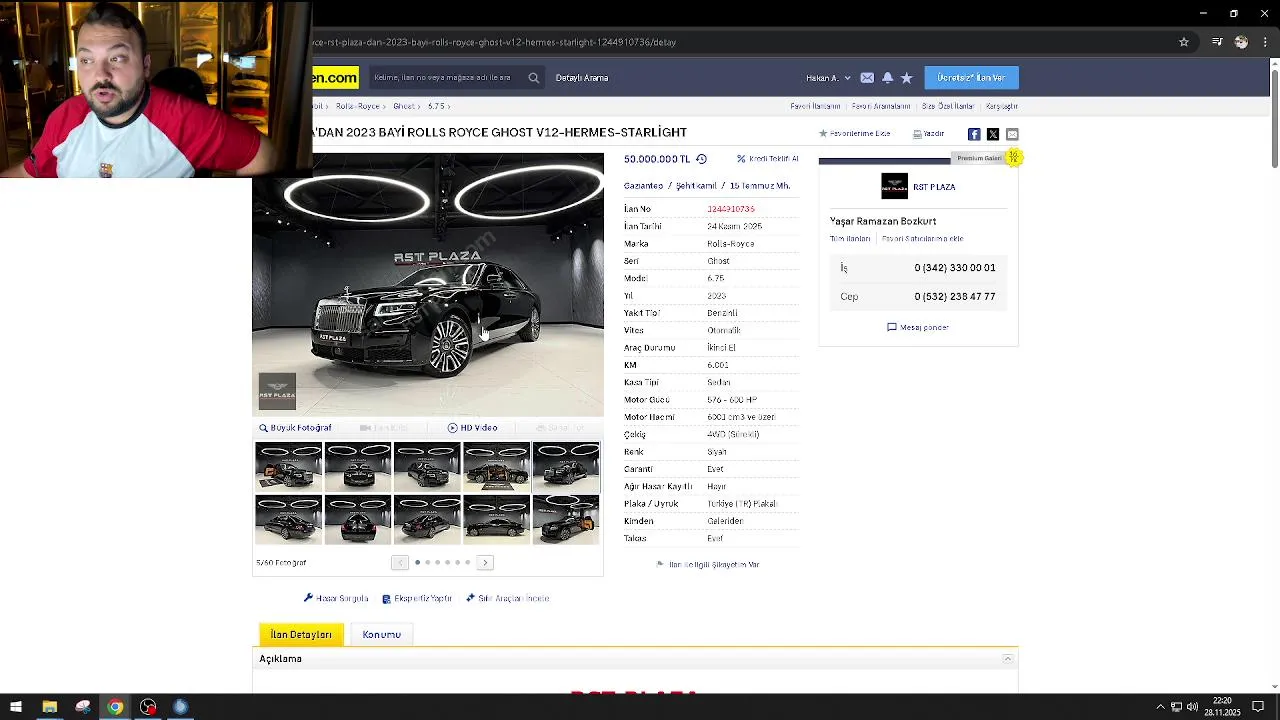Expand the Hakan A. account dropdown
The height and width of the screenshot is (720, 1280).
coord(828,78)
